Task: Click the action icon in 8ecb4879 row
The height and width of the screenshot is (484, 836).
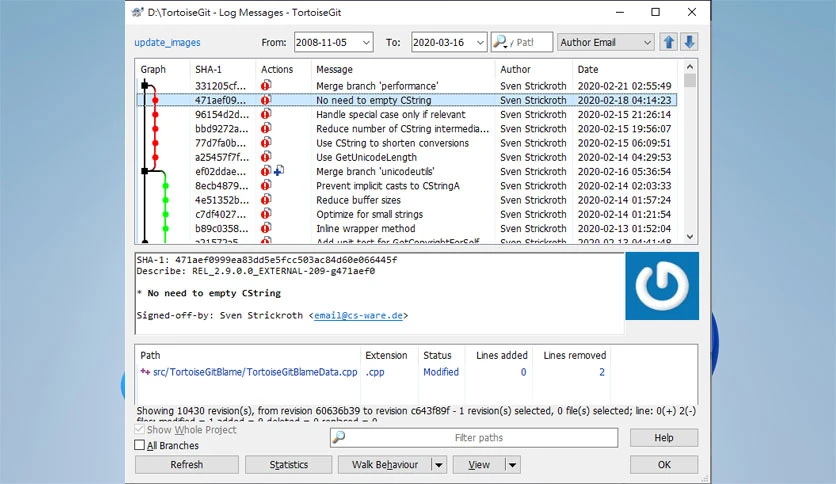Action: pos(266,185)
